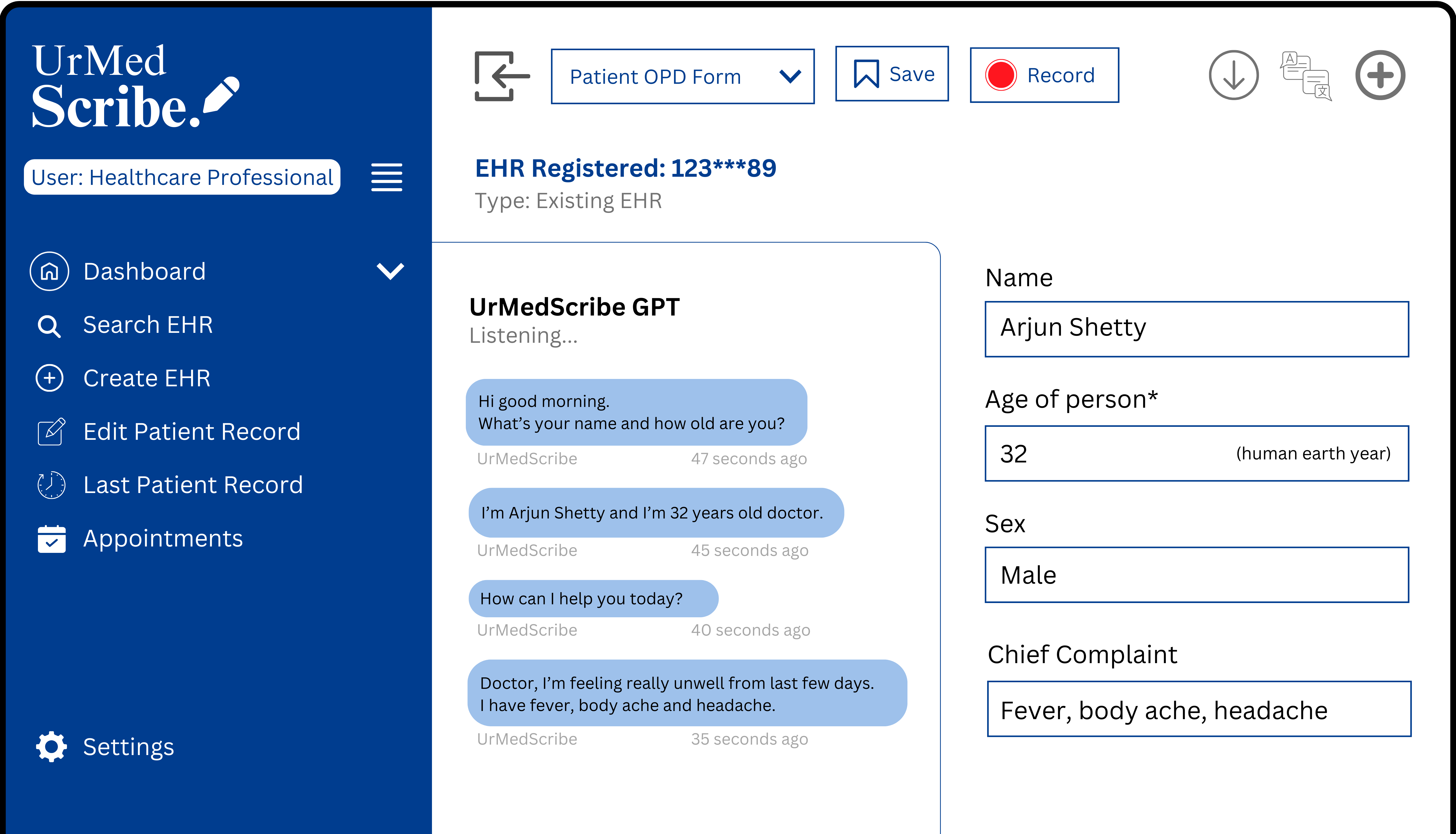
Task: Click the back/exit arrow icon
Action: 501,76
